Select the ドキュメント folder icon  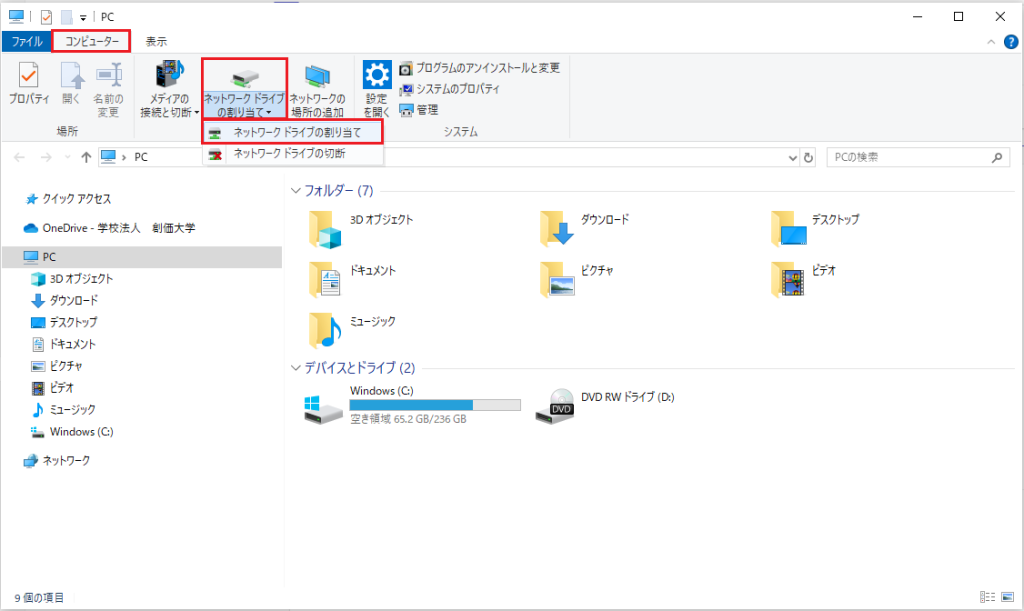pos(325,279)
